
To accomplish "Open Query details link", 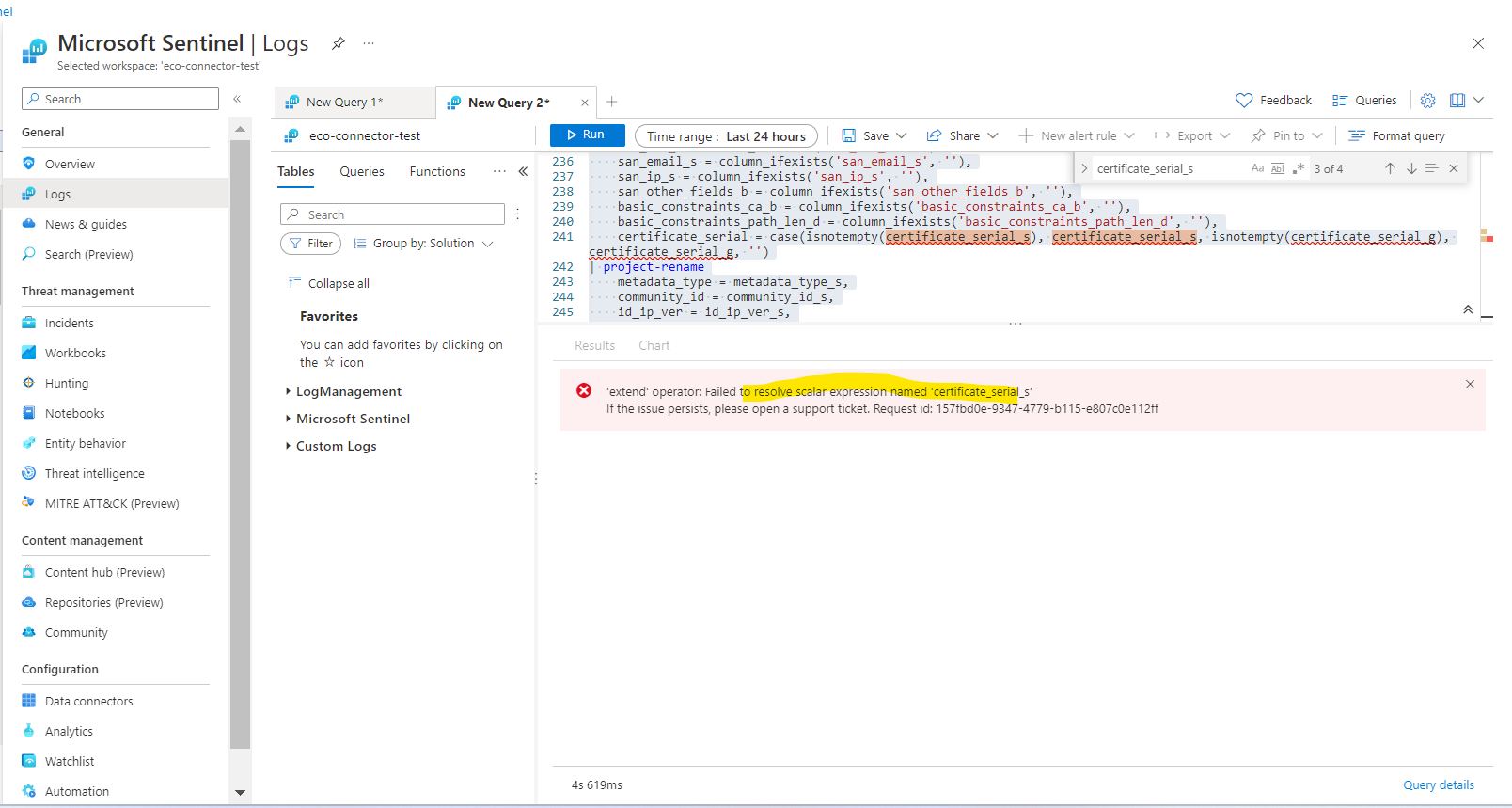I will point(1439,784).
